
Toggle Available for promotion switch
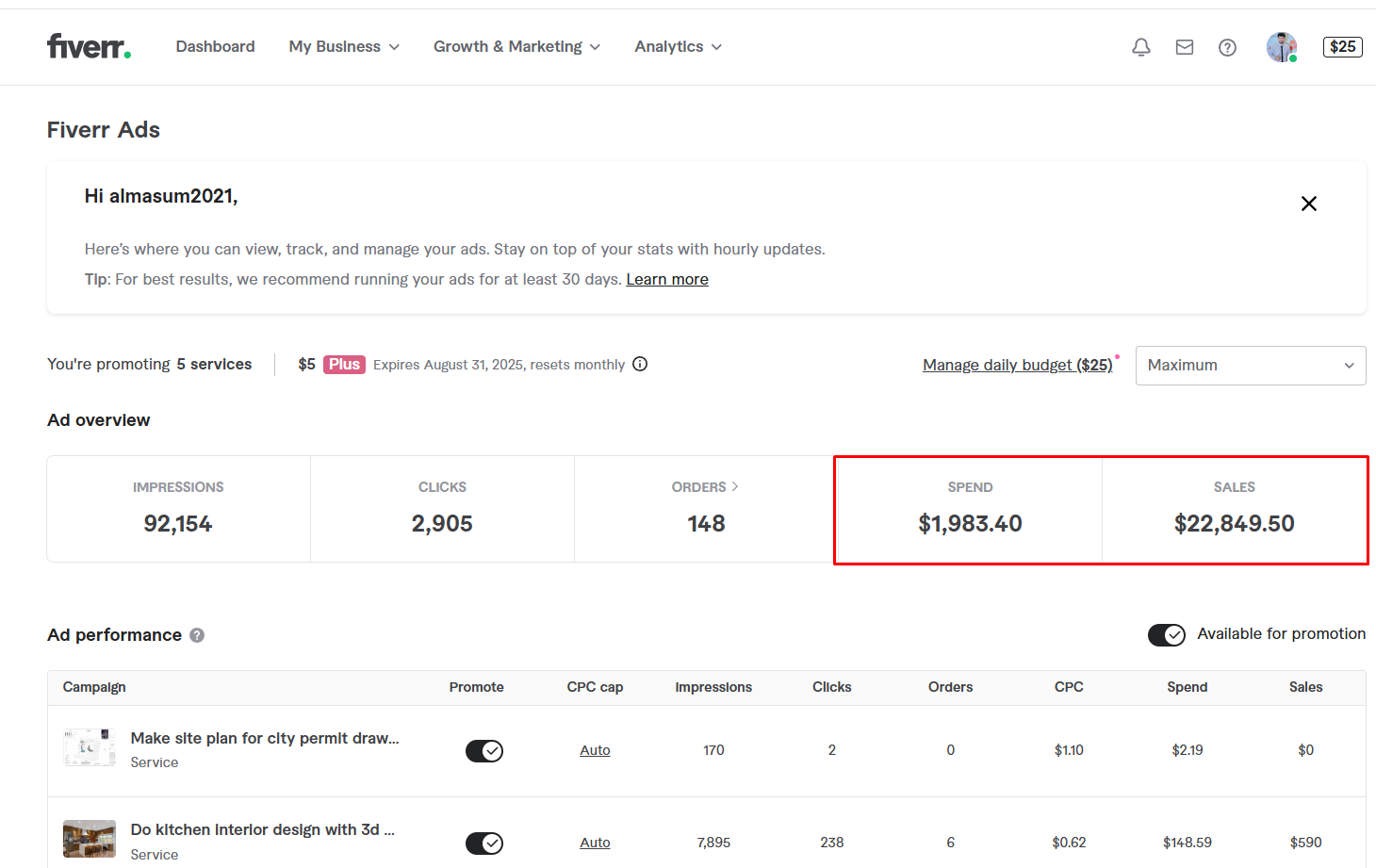(1166, 635)
